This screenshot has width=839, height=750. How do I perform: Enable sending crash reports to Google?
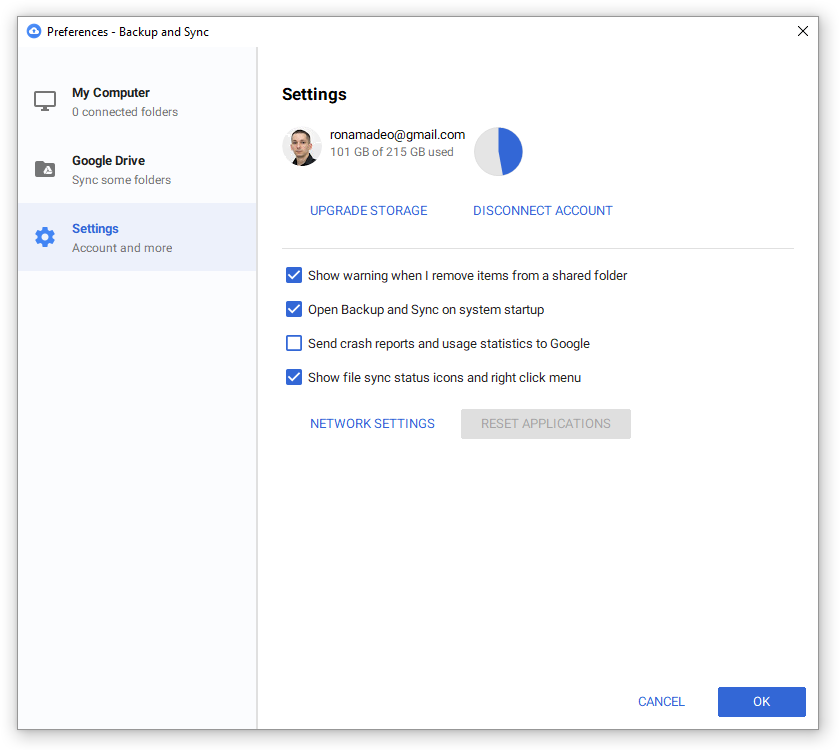point(294,343)
